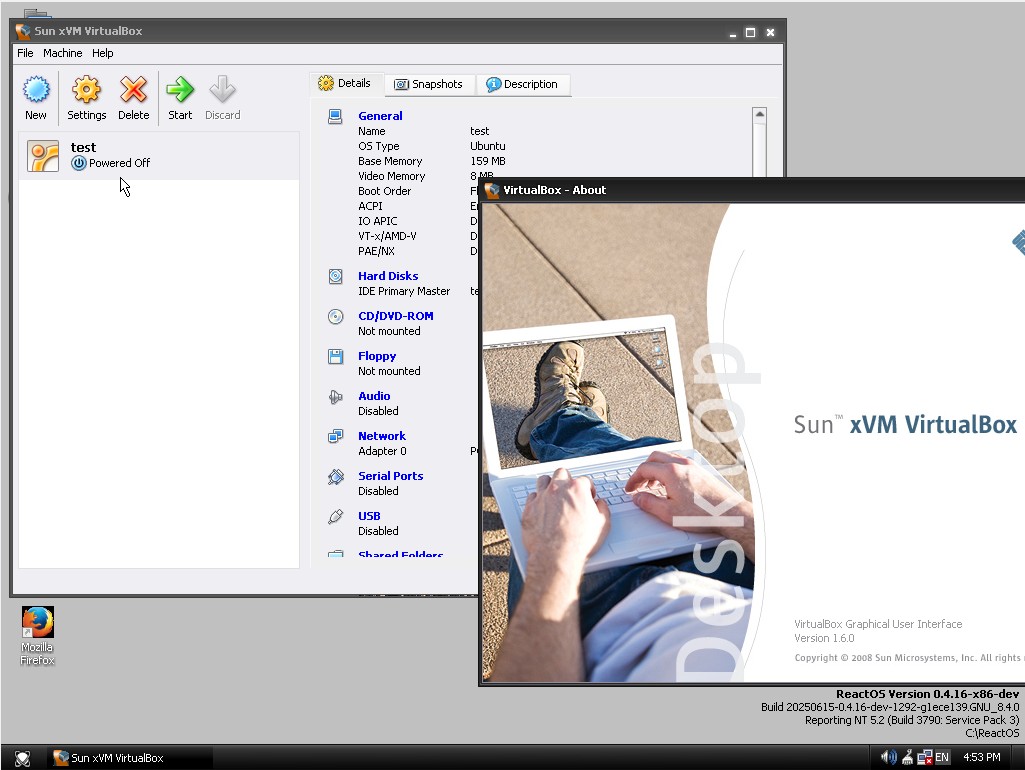Open the Hard Disks settings link

[388, 276]
